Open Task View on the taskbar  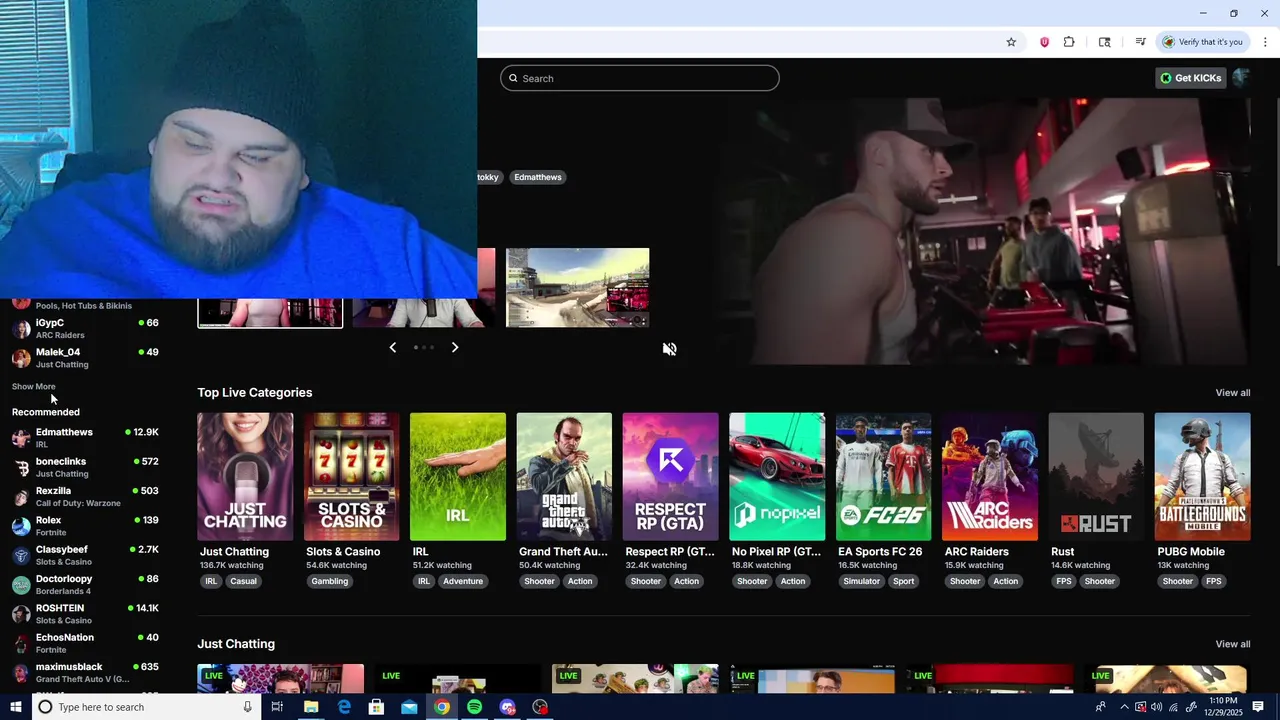[277, 707]
